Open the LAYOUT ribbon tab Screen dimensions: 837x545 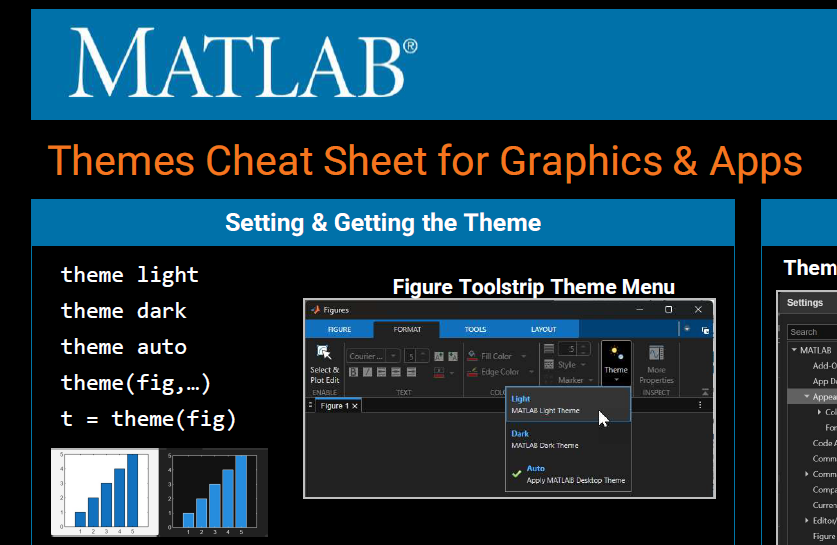(x=543, y=329)
